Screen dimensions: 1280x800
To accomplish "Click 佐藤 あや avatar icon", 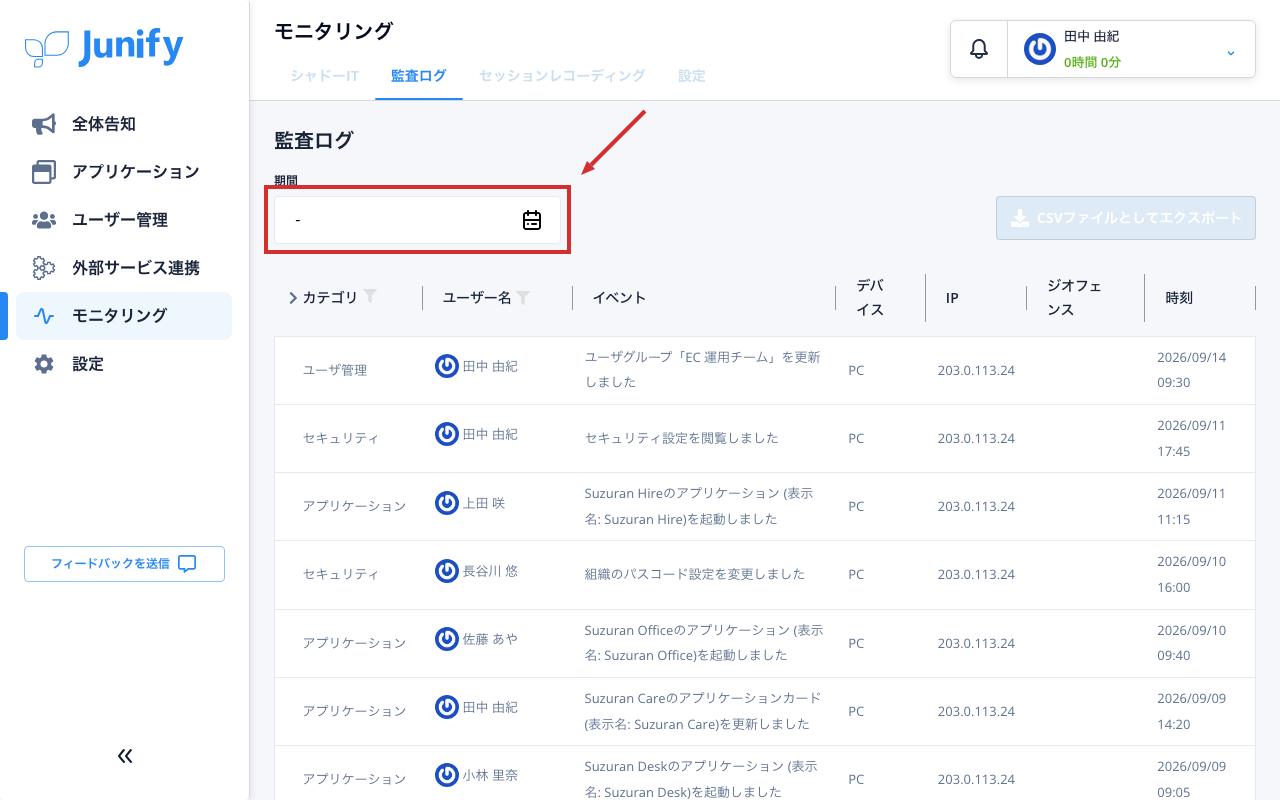I will pyautogui.click(x=447, y=639).
